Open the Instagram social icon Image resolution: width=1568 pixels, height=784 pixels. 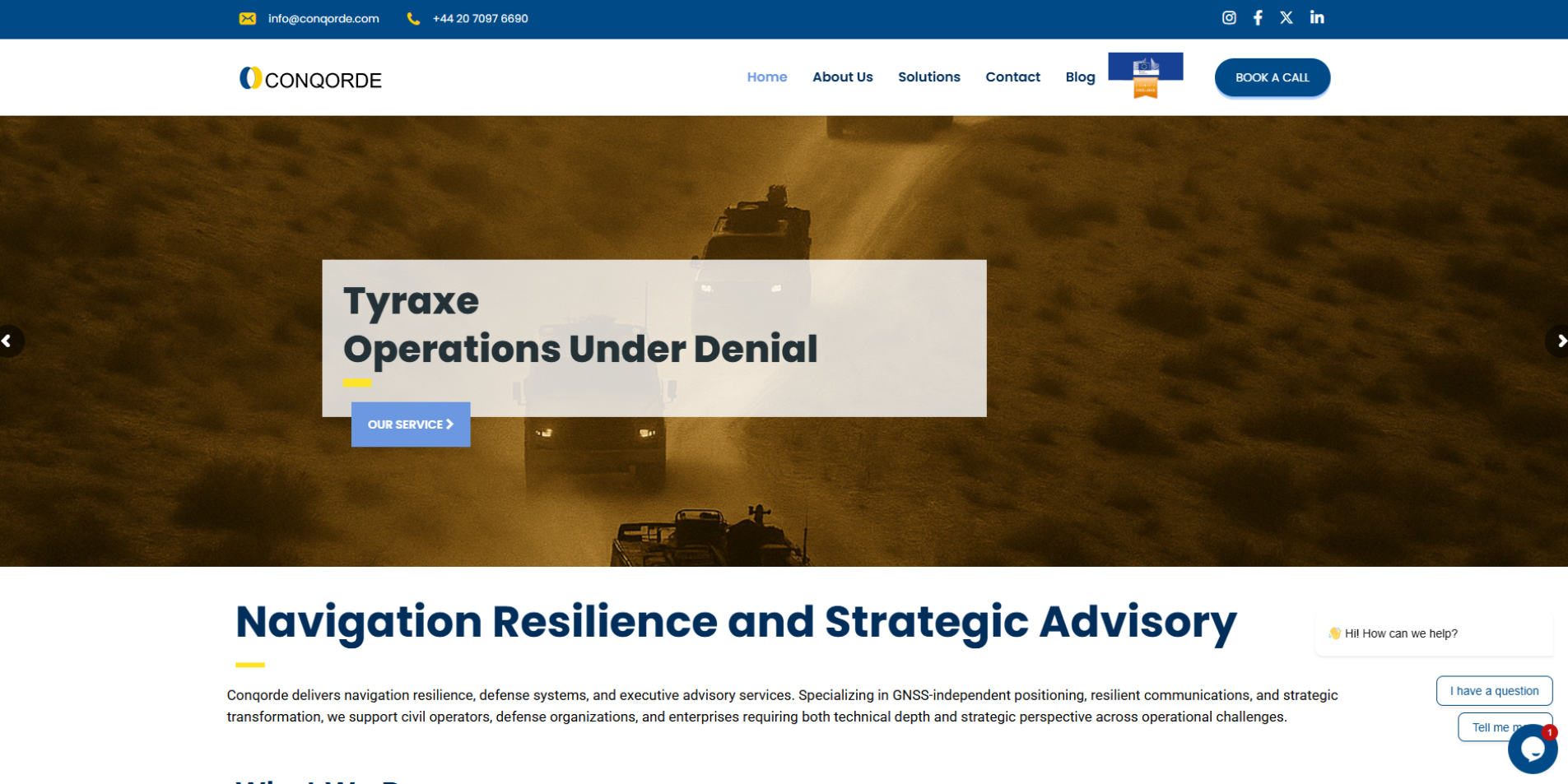point(1229,18)
